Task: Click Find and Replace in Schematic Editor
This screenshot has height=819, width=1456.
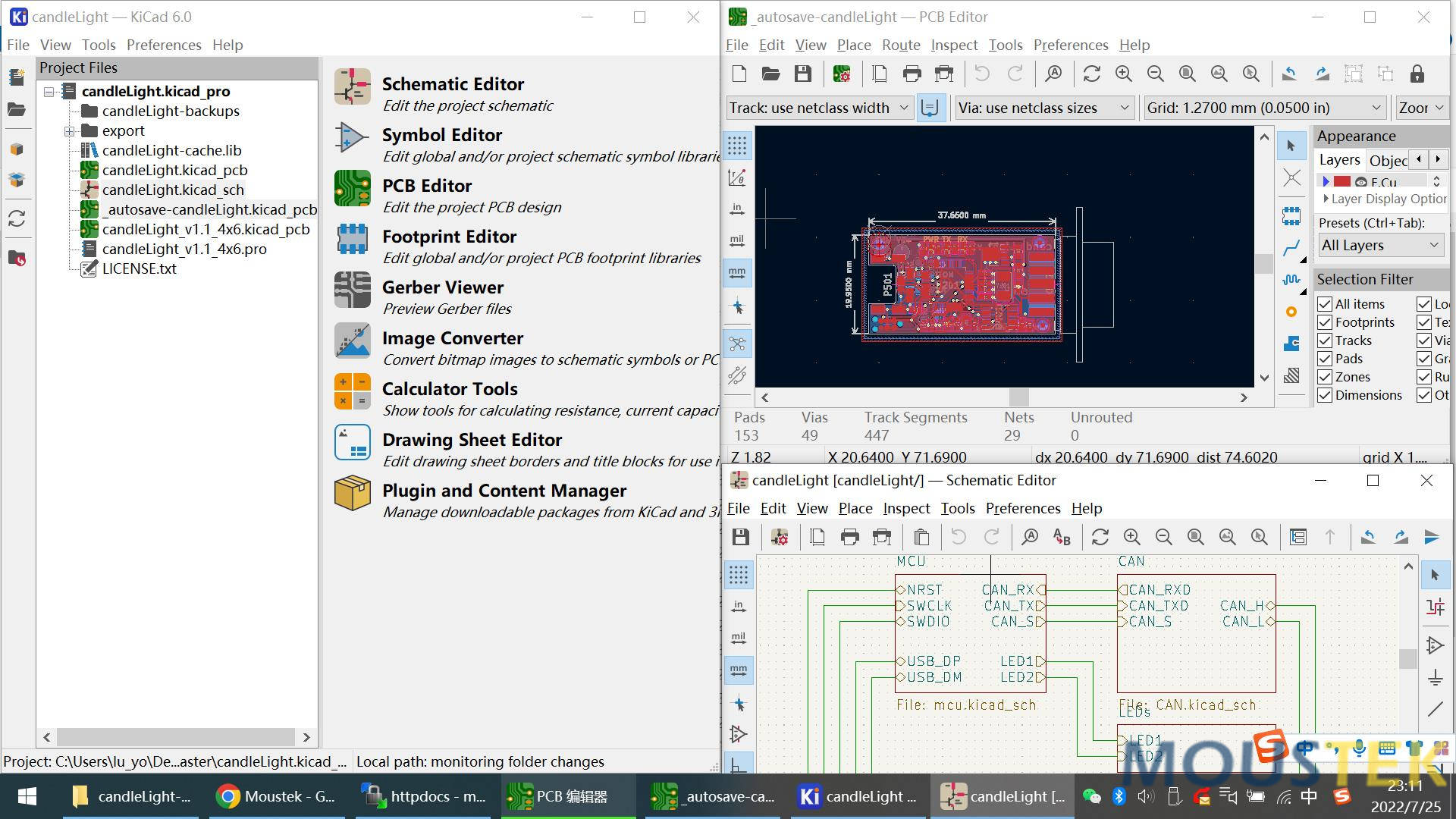Action: pyautogui.click(x=1062, y=537)
